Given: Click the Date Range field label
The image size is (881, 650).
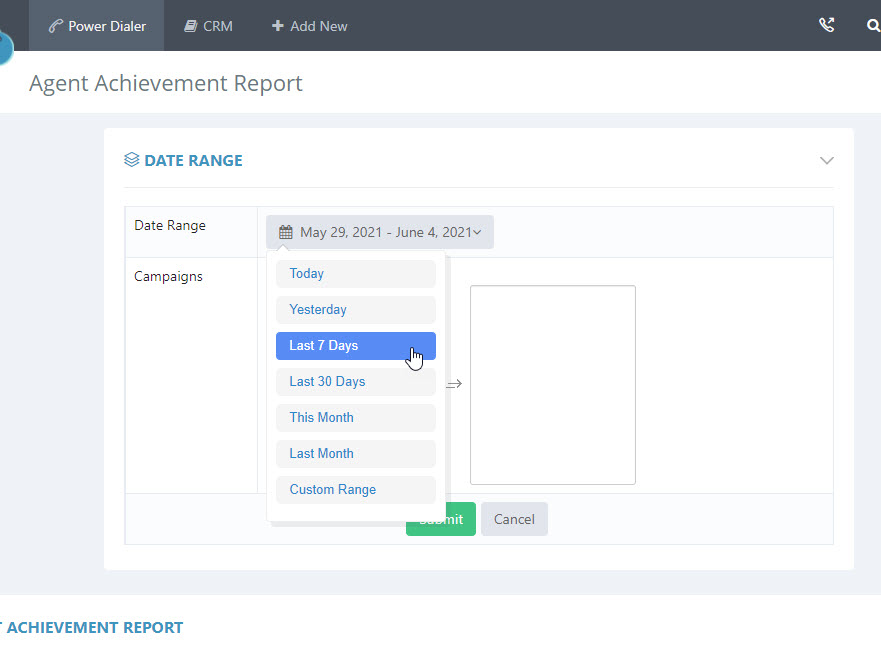Looking at the screenshot, I should pyautogui.click(x=170, y=225).
